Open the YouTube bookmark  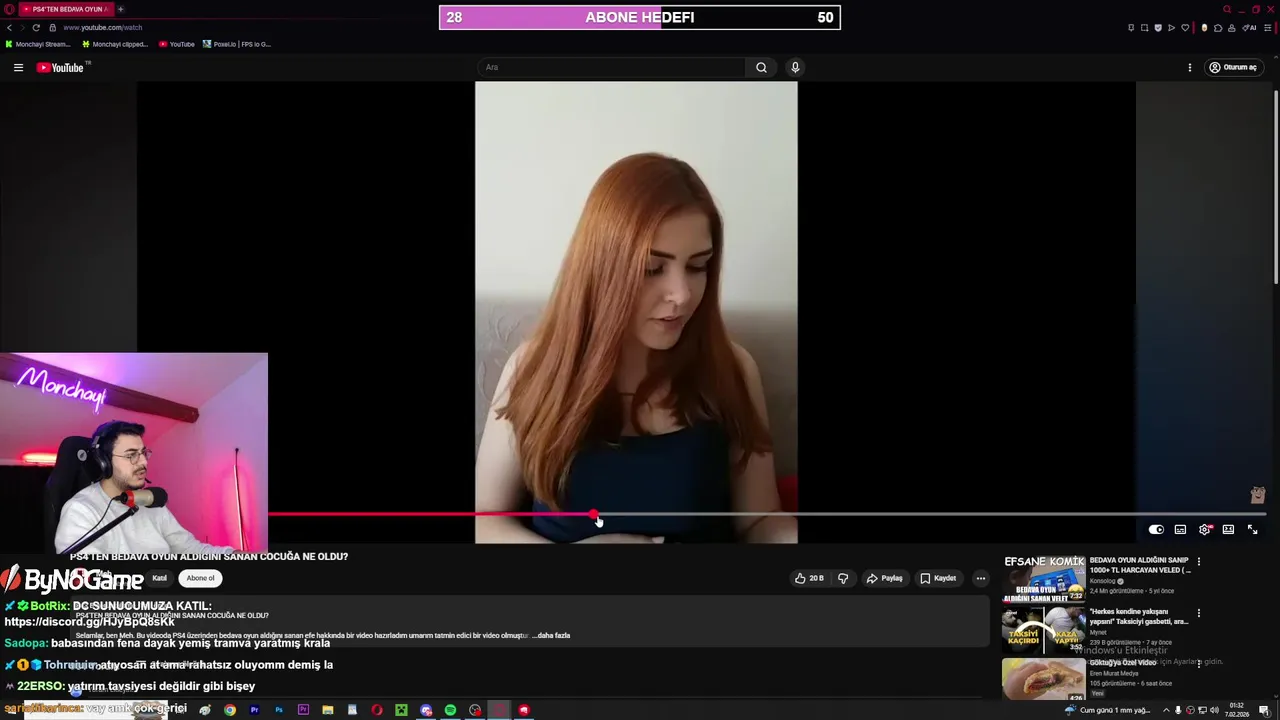[x=177, y=44]
